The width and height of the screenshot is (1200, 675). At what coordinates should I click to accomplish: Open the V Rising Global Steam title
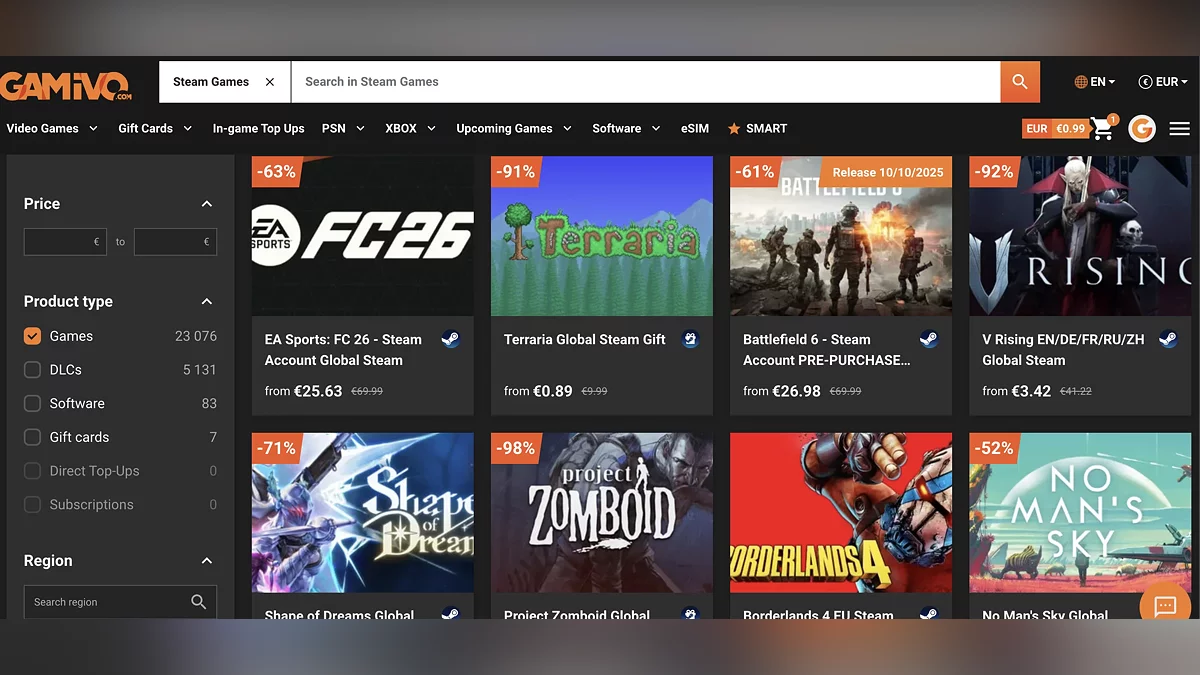tap(1063, 350)
